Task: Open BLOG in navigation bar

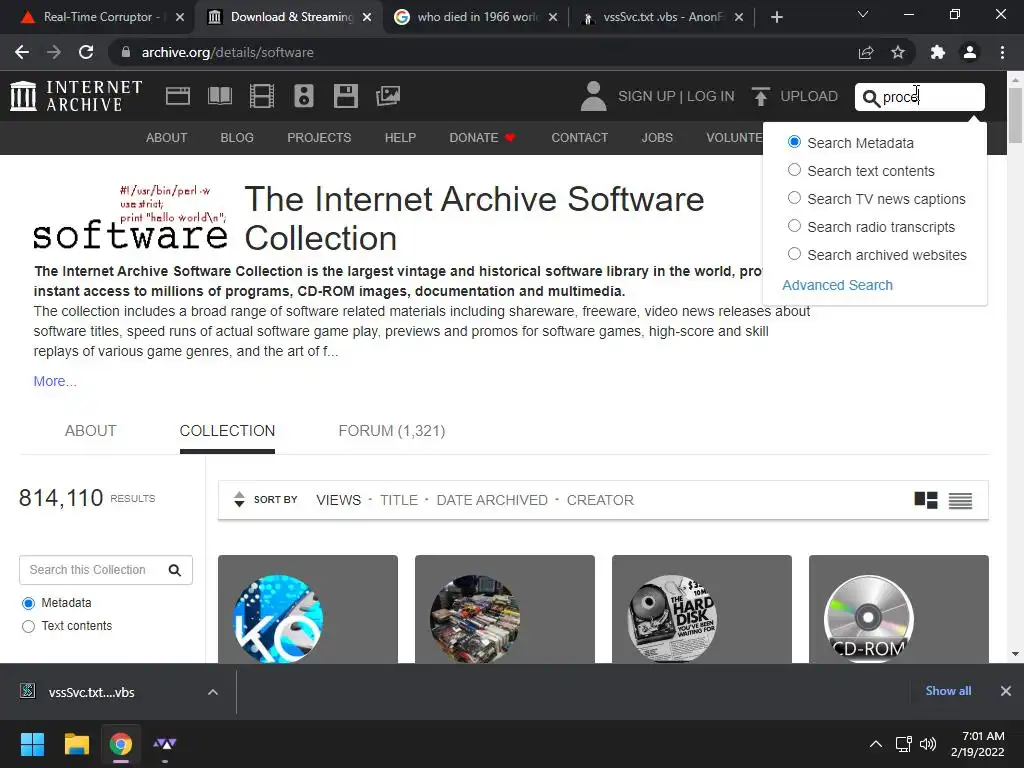Action: (x=237, y=138)
